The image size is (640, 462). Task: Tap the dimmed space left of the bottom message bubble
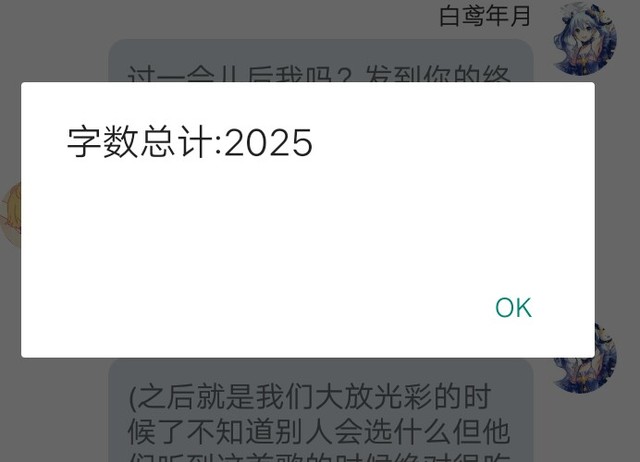53,410
